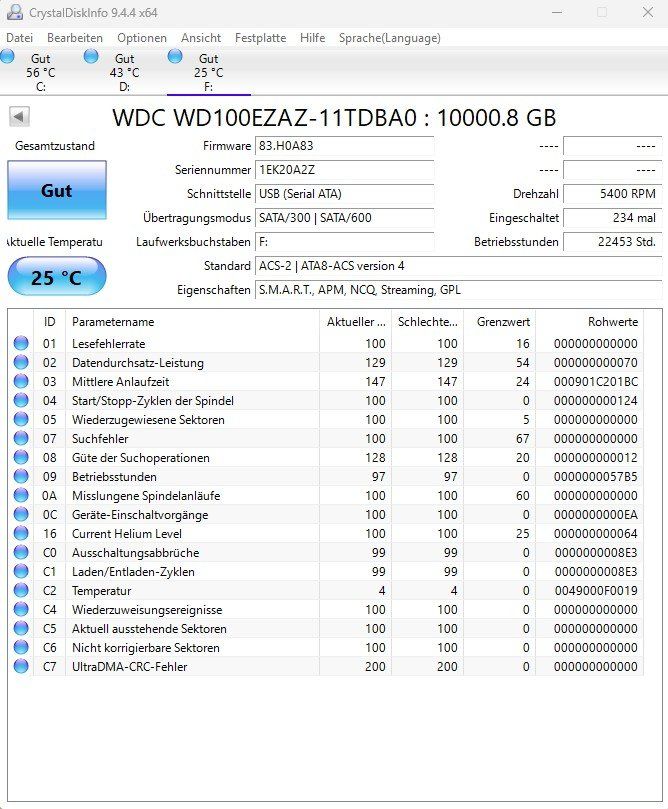668x809 pixels.
Task: Click the Firmware field 83.H0A83
Action: [344, 146]
